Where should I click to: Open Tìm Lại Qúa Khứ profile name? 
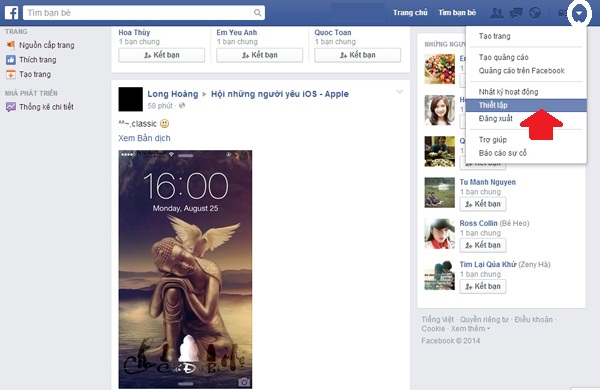coord(488,264)
